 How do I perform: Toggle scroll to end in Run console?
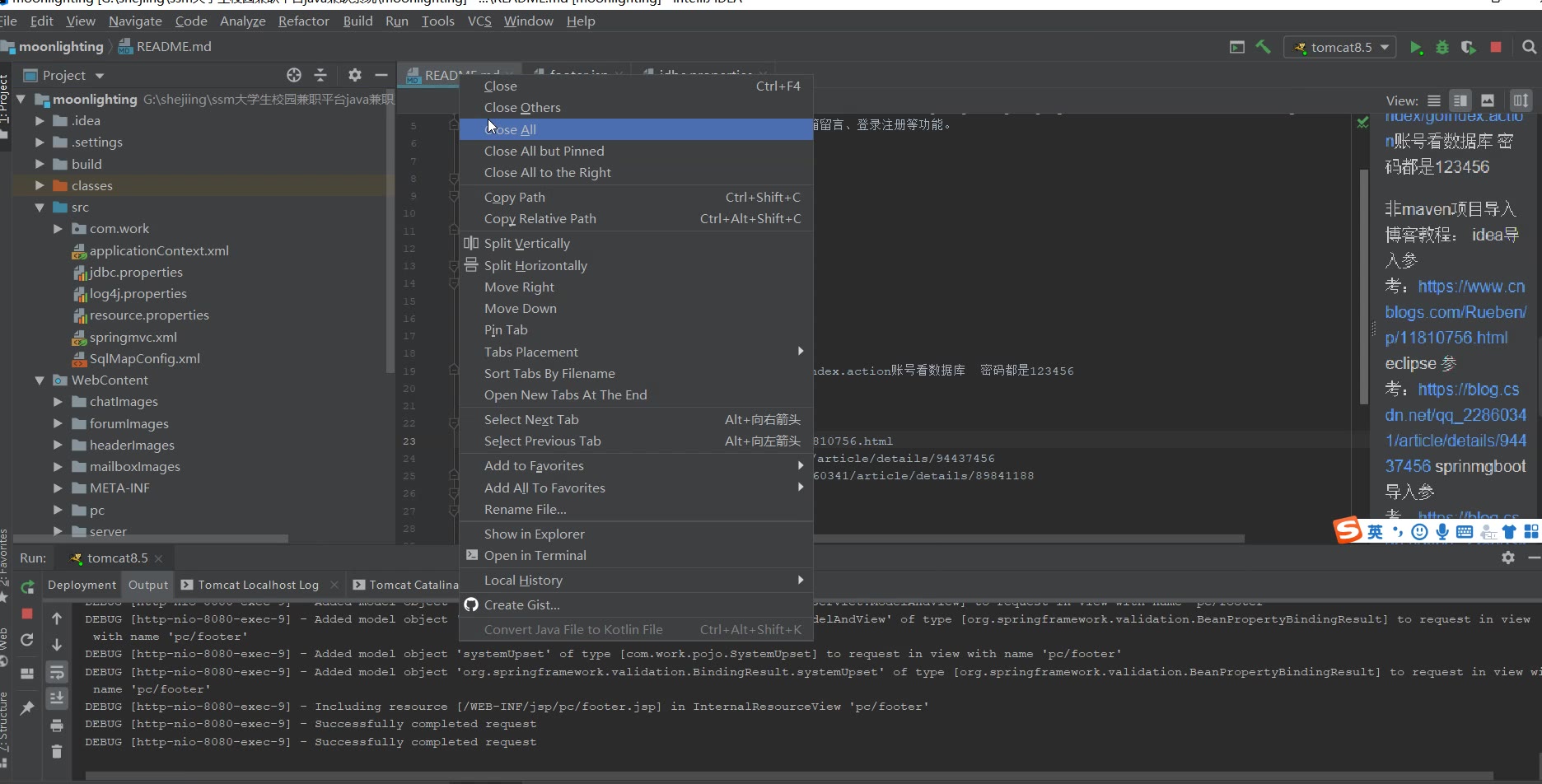pos(57,698)
